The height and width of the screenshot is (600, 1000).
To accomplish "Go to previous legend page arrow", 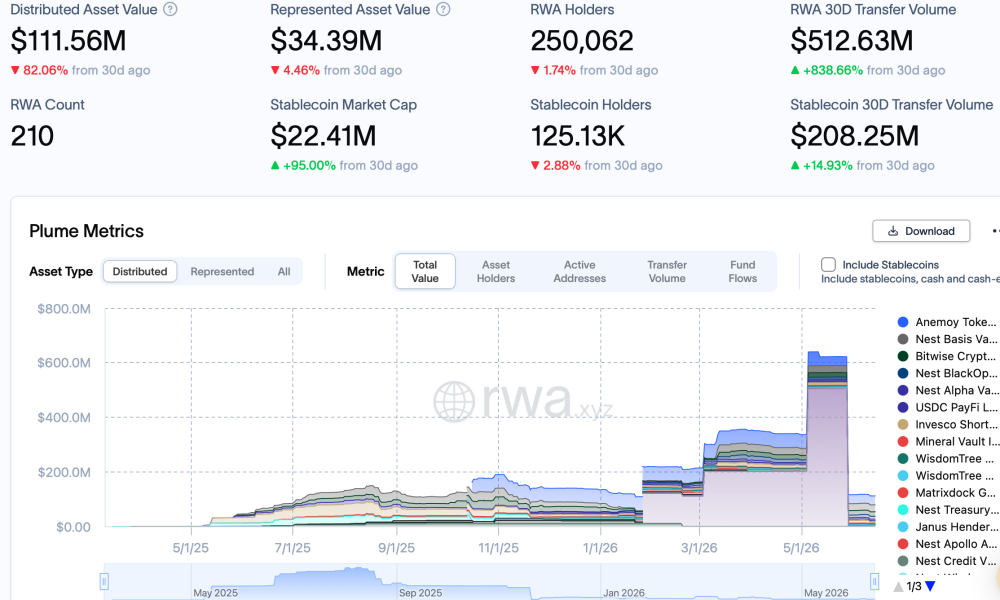I will (898, 586).
